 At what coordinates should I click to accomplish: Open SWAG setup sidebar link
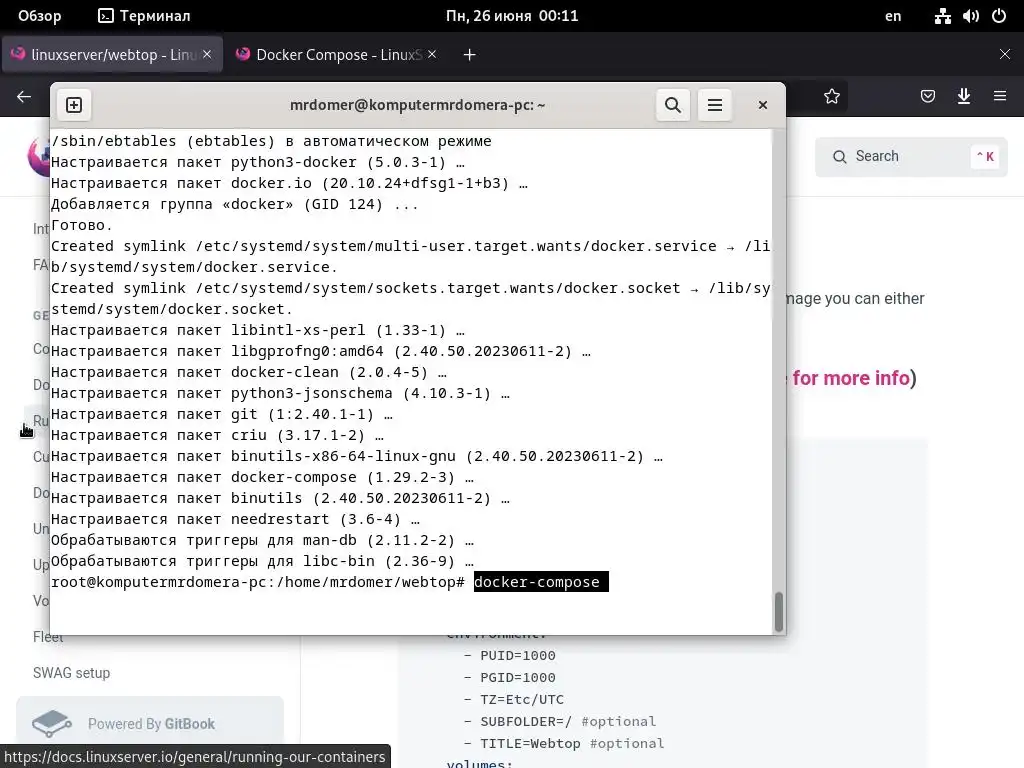(71, 673)
